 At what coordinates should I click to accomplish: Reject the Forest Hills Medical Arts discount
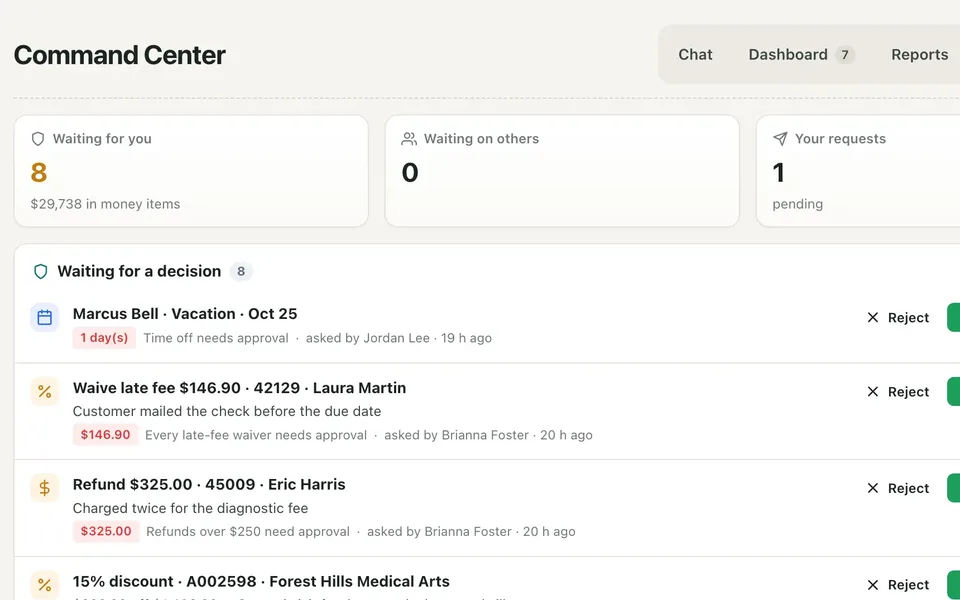pos(898,585)
